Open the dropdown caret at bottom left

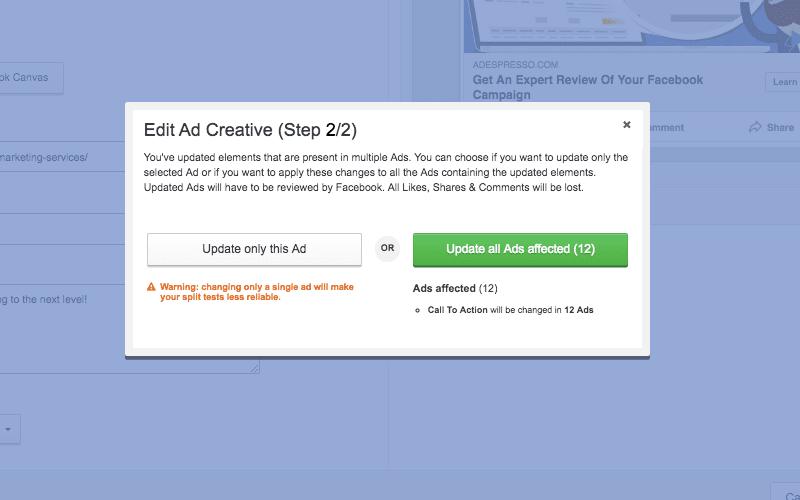[8, 429]
